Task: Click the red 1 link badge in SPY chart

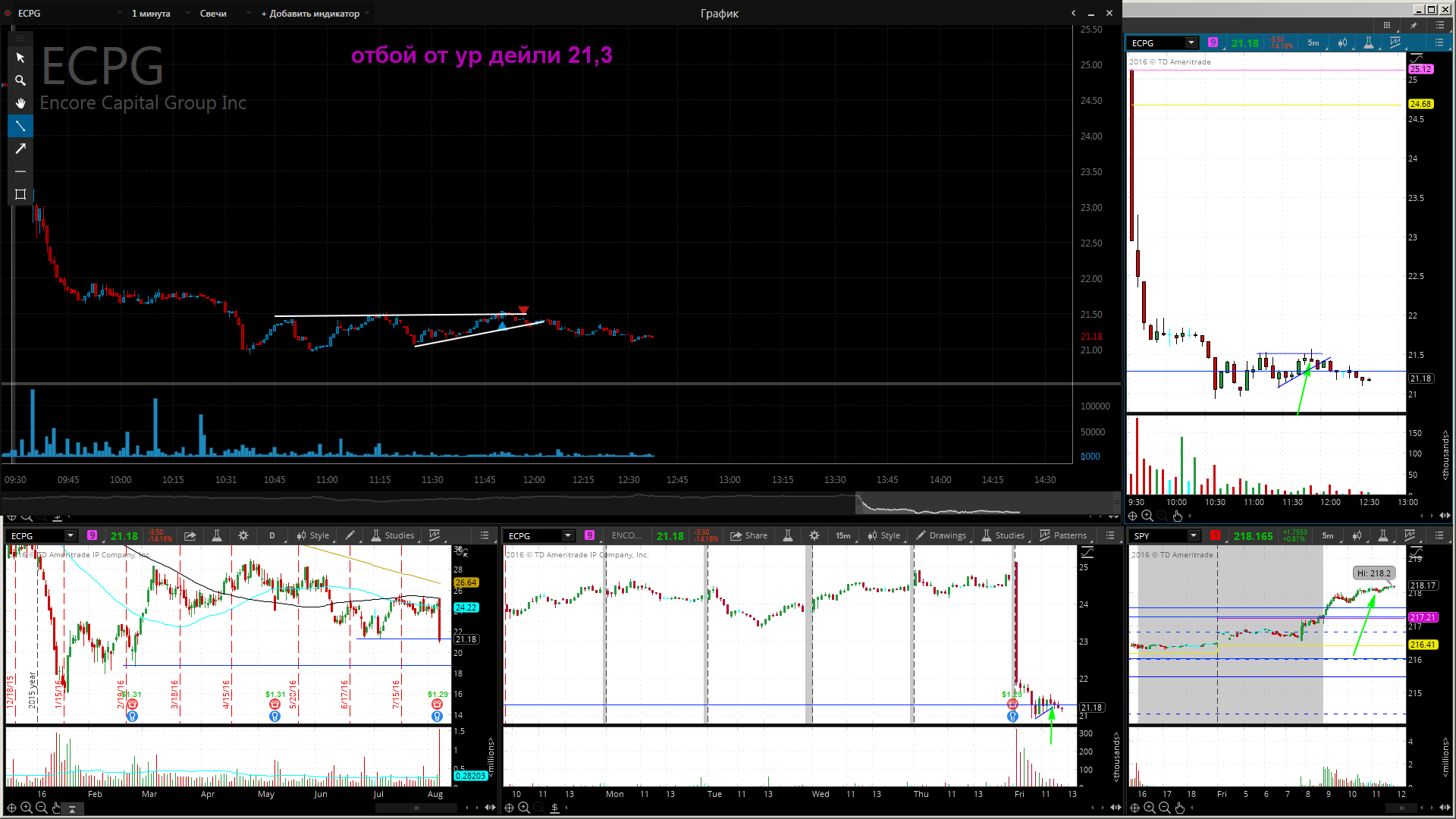Action: coord(1216,535)
